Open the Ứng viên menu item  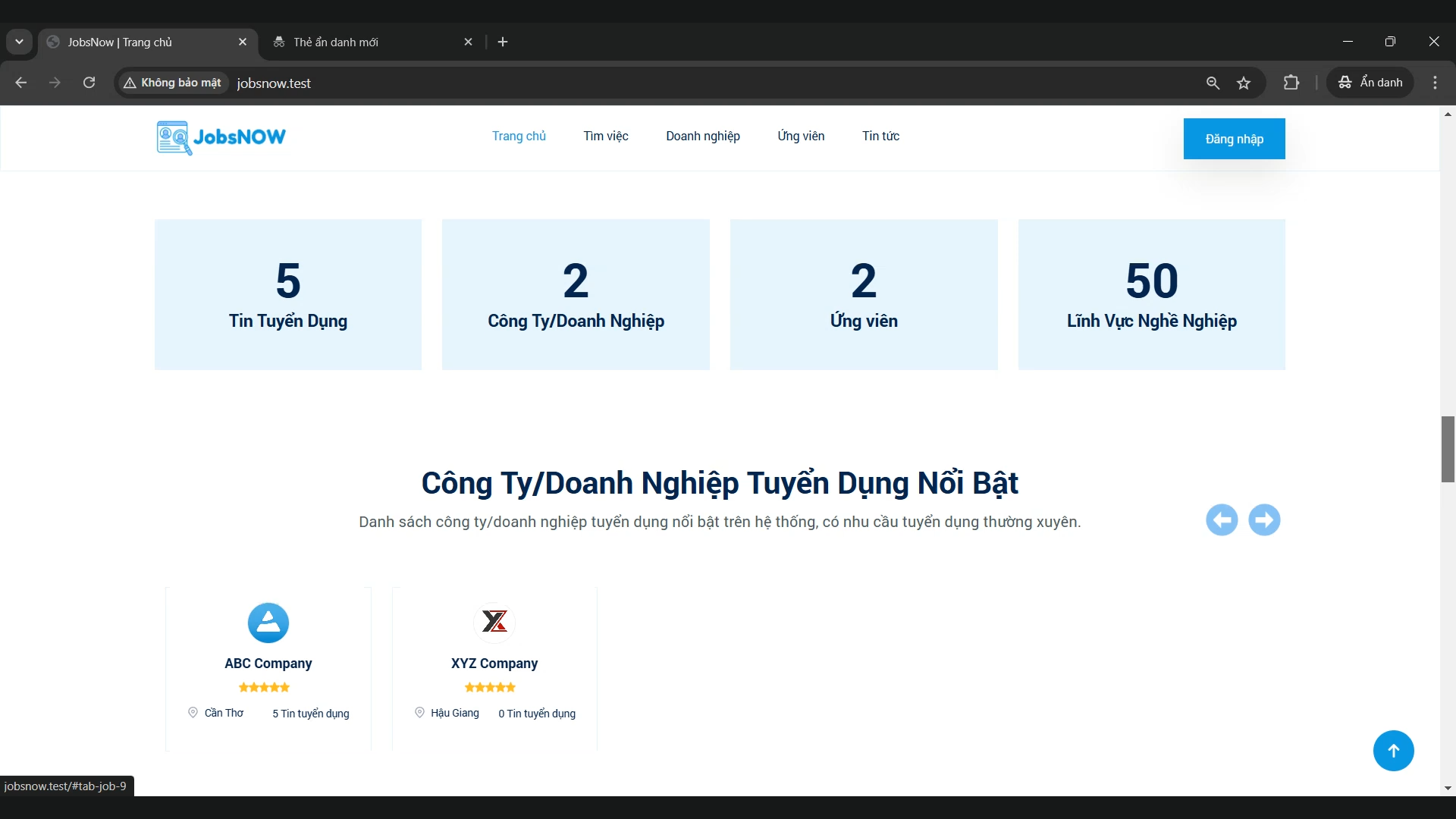click(801, 136)
